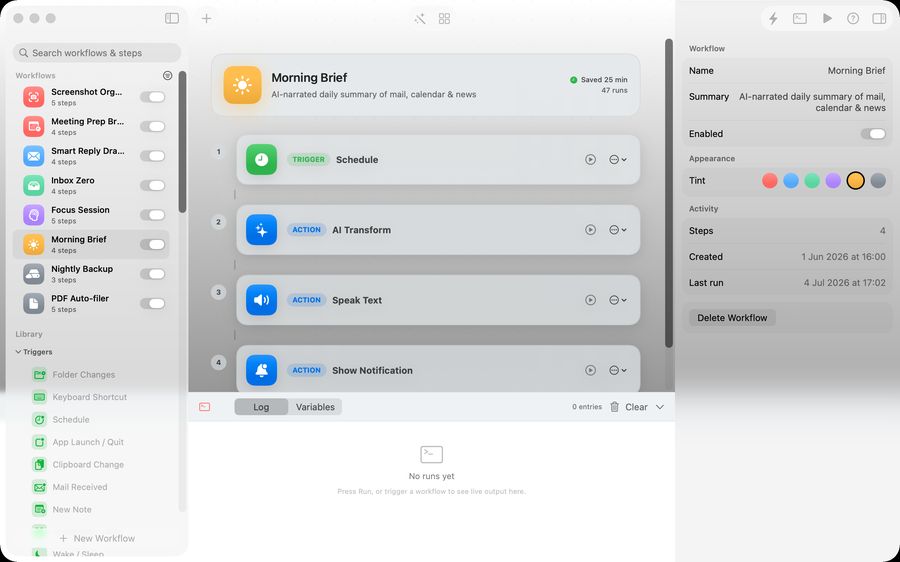Click the blue speaker Speak Text icon
Viewport: 900px width, 562px height.
261,300
